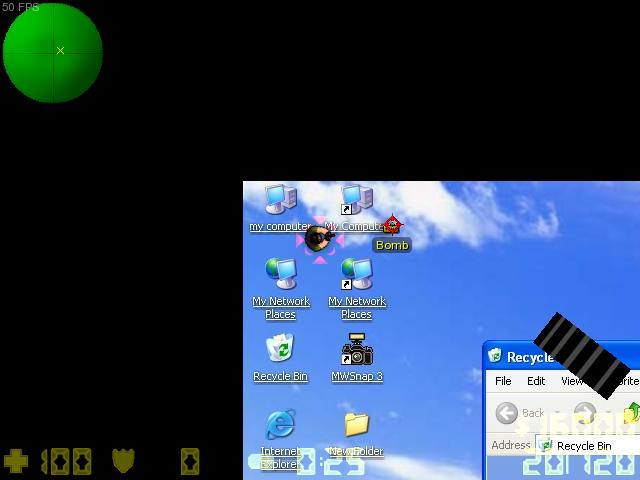Click the red bomb target marker icon
The image size is (640, 480).
click(392, 224)
